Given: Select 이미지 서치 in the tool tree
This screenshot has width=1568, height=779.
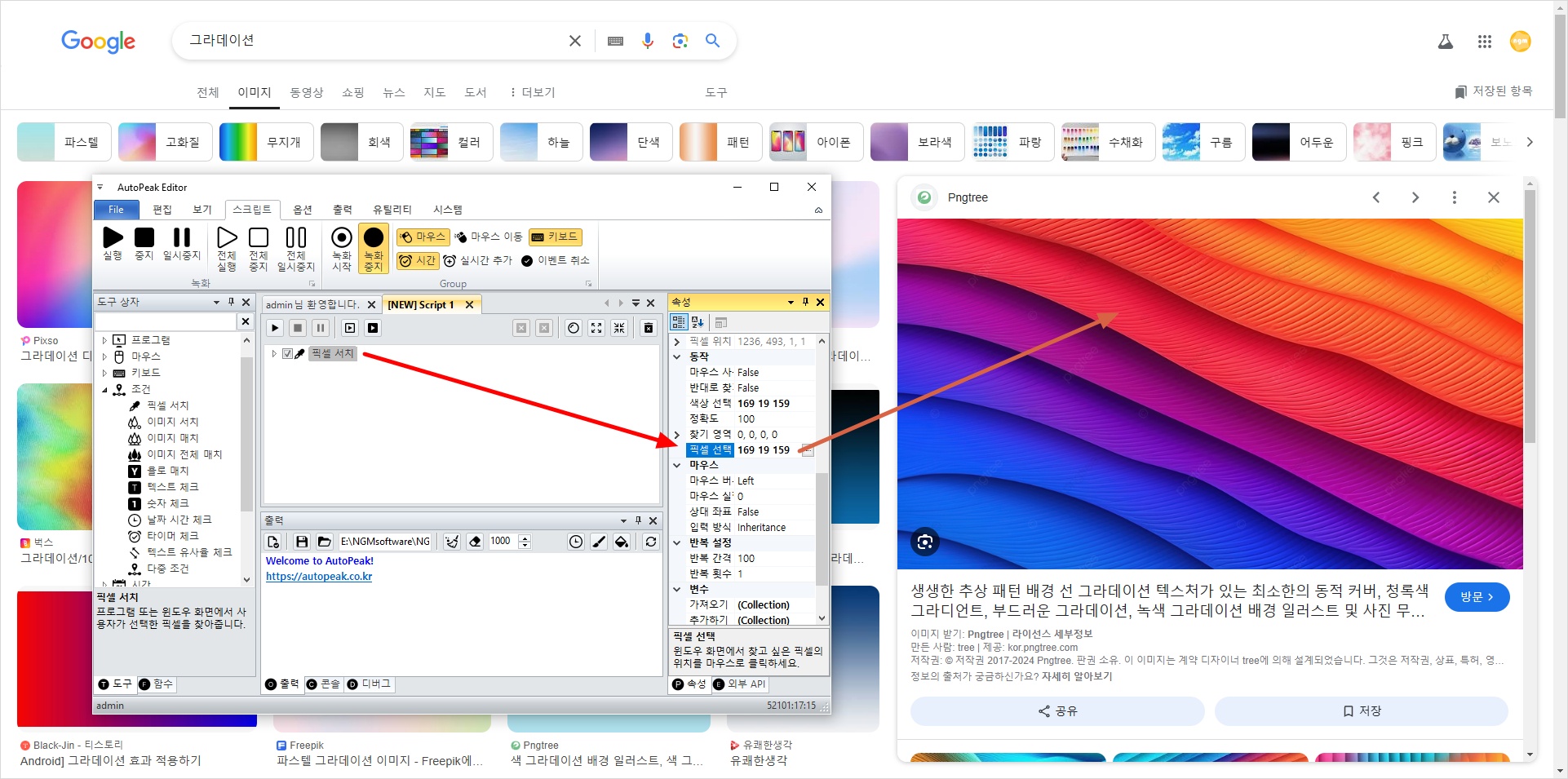Looking at the screenshot, I should pyautogui.click(x=173, y=422).
